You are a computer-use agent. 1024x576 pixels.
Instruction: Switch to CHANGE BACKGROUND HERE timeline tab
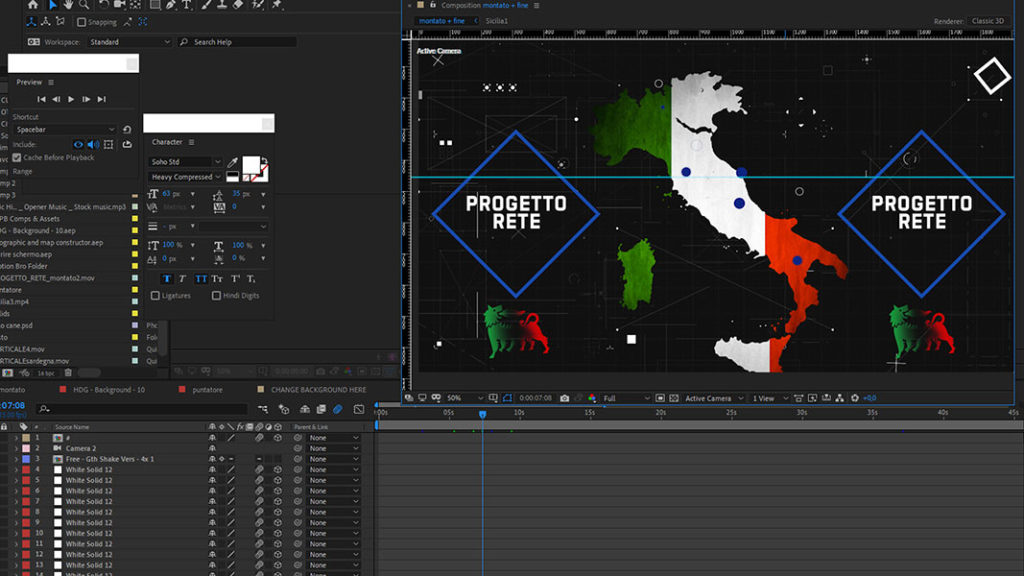(x=318, y=390)
